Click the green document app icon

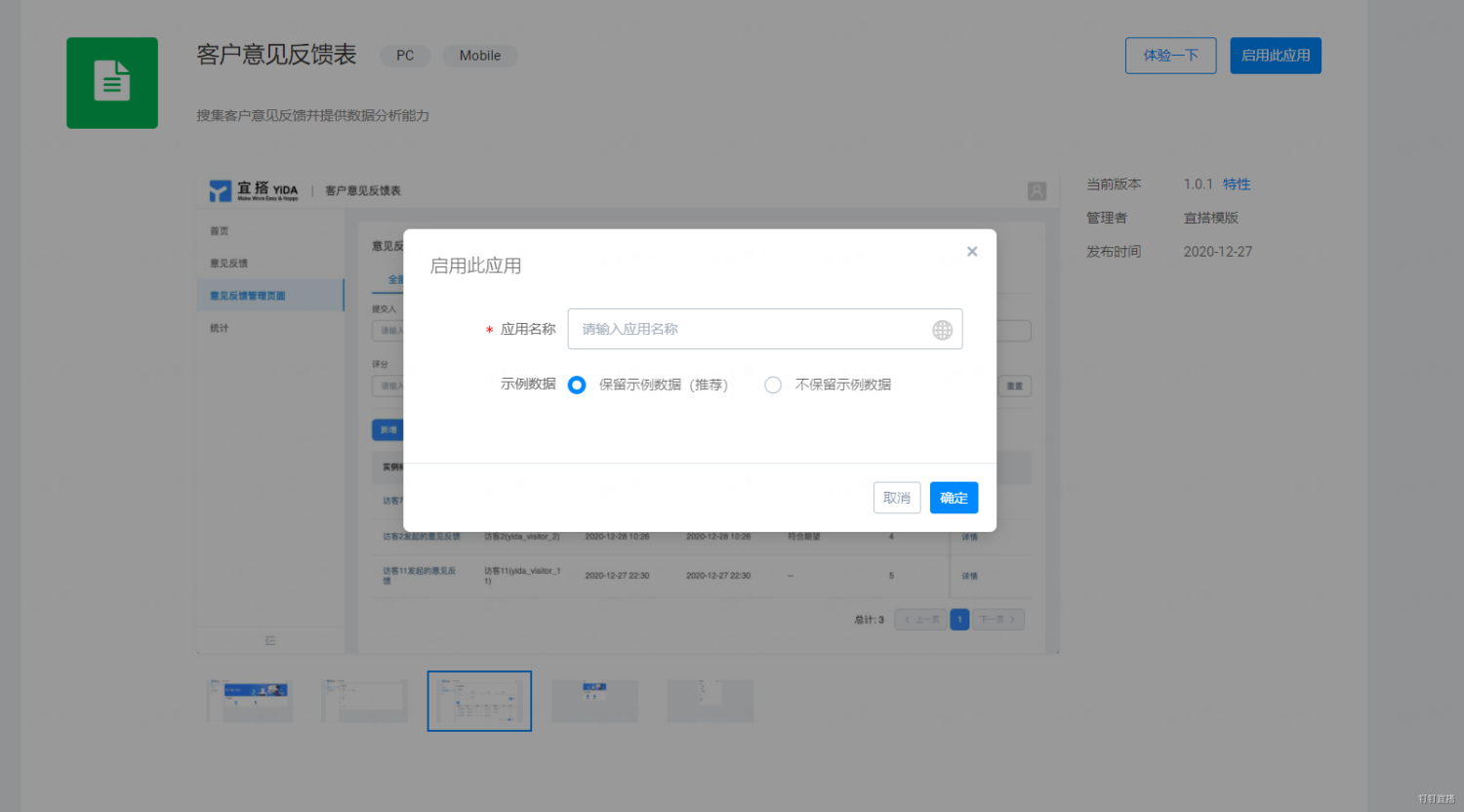click(x=112, y=83)
